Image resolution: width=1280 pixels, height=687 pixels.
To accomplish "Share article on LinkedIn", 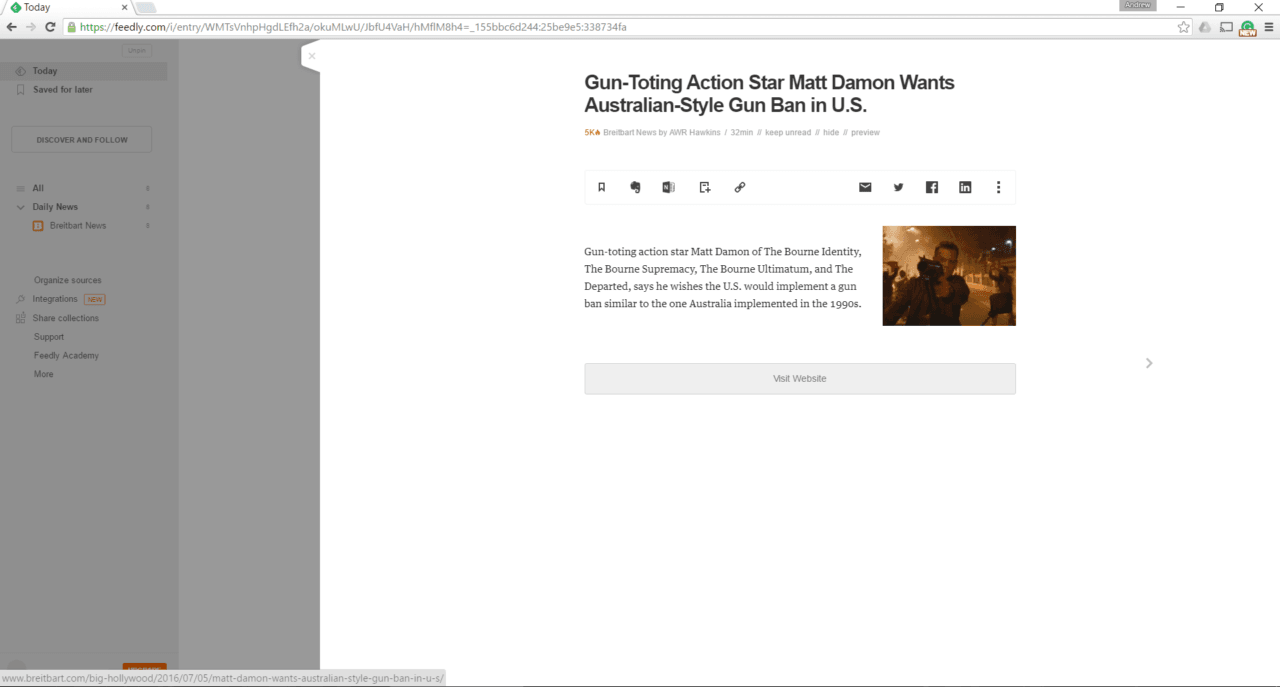I will pyautogui.click(x=965, y=187).
